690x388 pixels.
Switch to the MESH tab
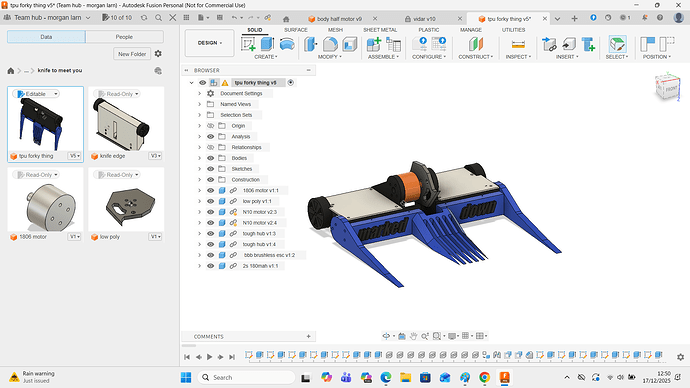point(335,30)
